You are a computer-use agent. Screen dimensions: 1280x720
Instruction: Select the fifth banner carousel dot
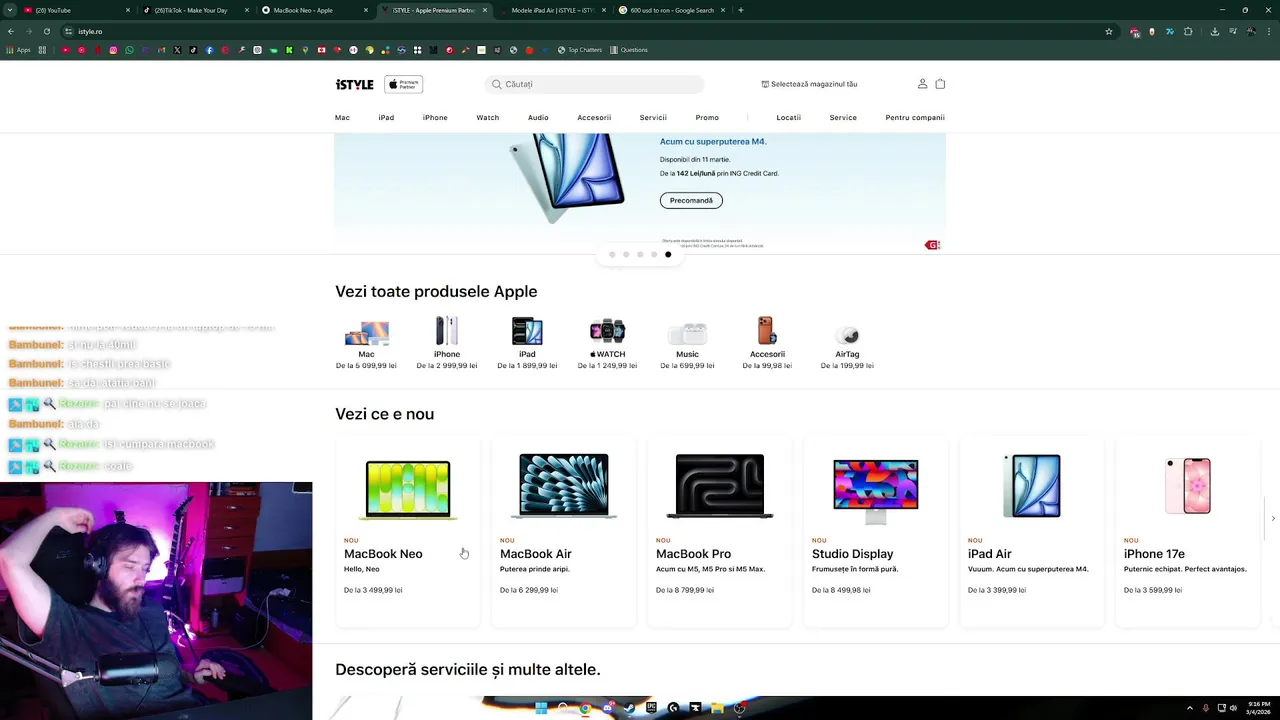click(668, 254)
